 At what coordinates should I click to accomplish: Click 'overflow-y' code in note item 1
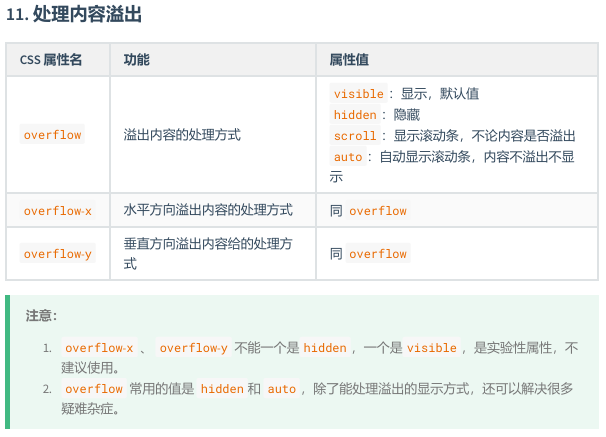(x=193, y=348)
